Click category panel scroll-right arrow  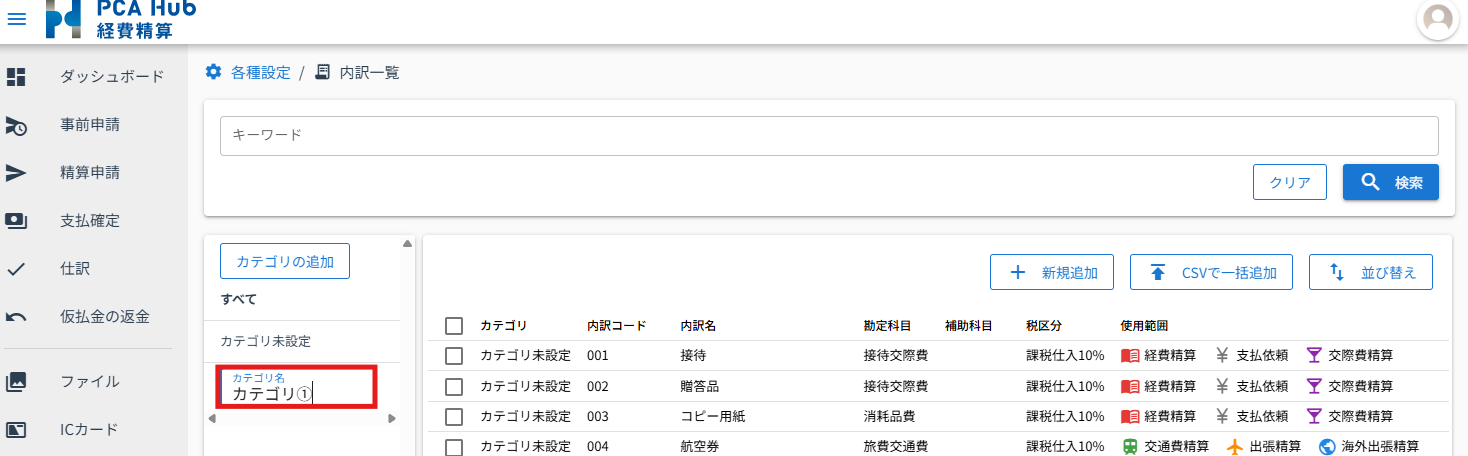(392, 418)
